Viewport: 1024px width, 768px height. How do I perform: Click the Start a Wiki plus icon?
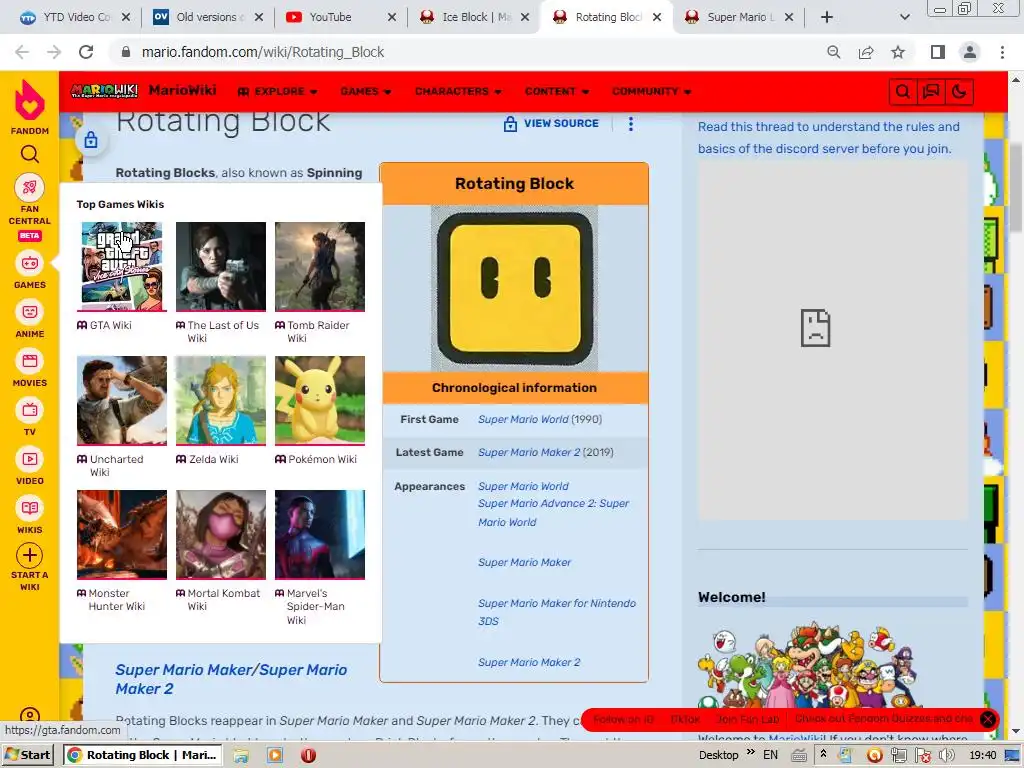pos(29,556)
